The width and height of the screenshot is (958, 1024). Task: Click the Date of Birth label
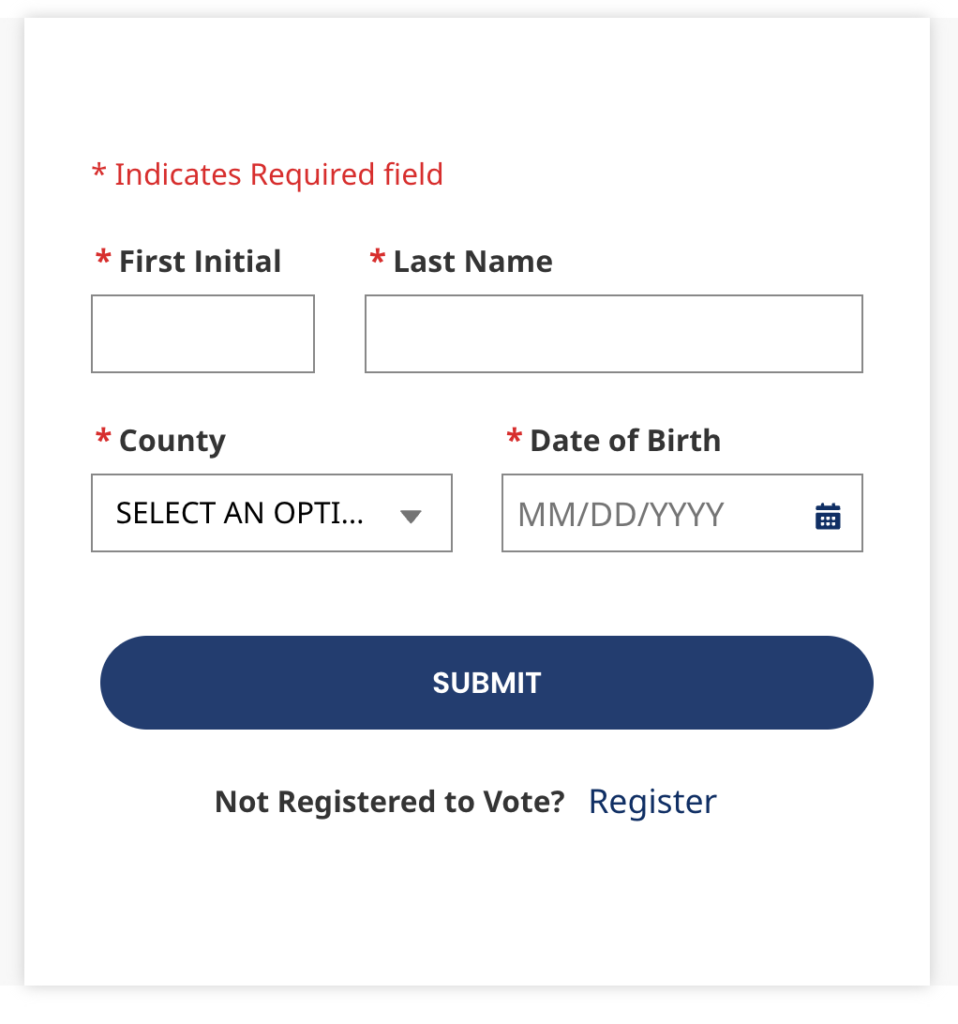[625, 441]
